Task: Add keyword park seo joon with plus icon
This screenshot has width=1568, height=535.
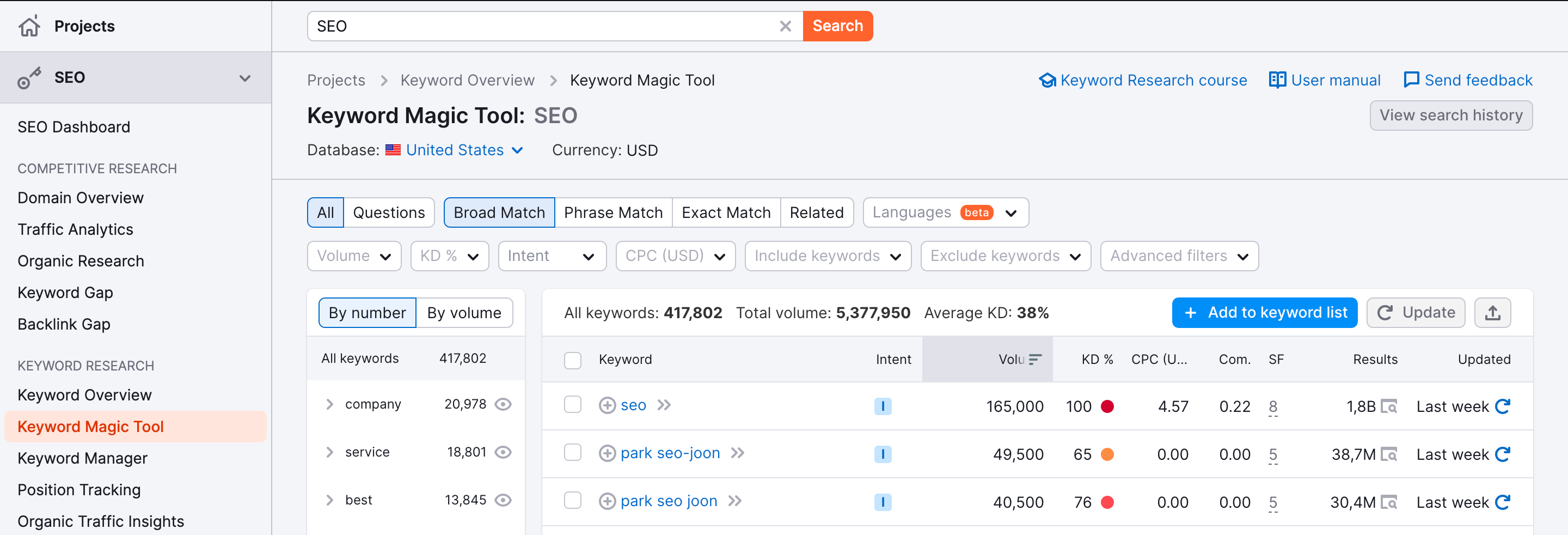Action: 607,501
